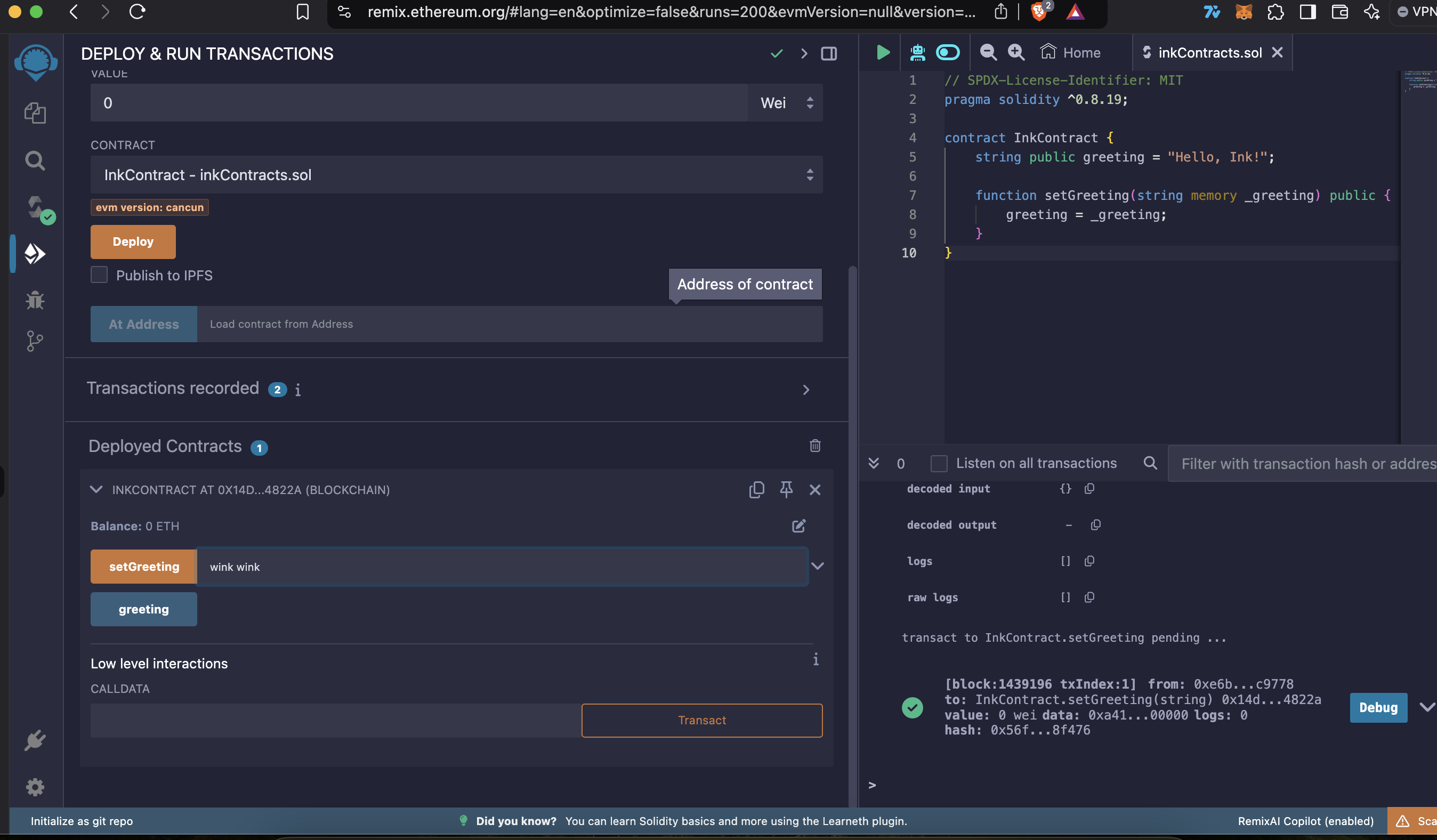
Task: Collapse the terminal with double chevron
Action: (873, 463)
